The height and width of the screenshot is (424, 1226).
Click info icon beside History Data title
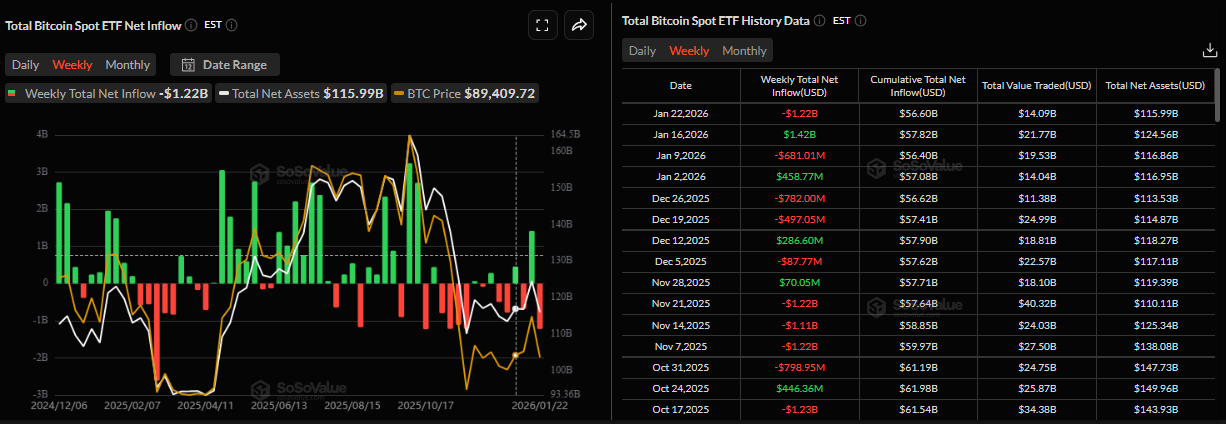tap(819, 20)
